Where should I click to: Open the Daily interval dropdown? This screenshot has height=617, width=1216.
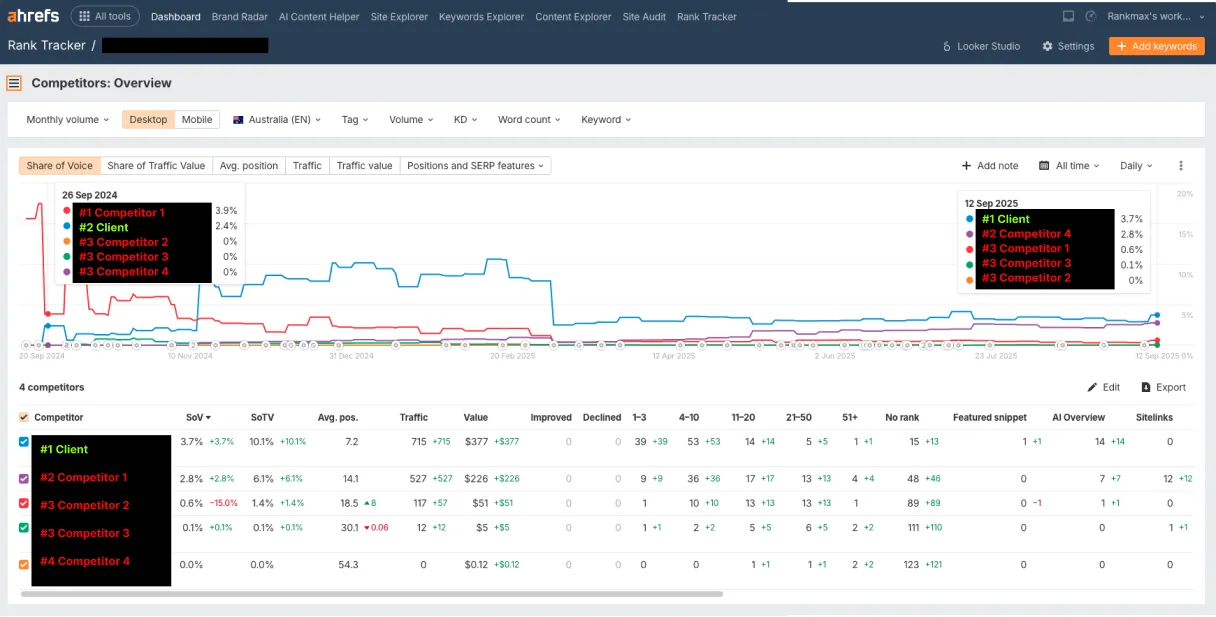pyautogui.click(x=1137, y=166)
